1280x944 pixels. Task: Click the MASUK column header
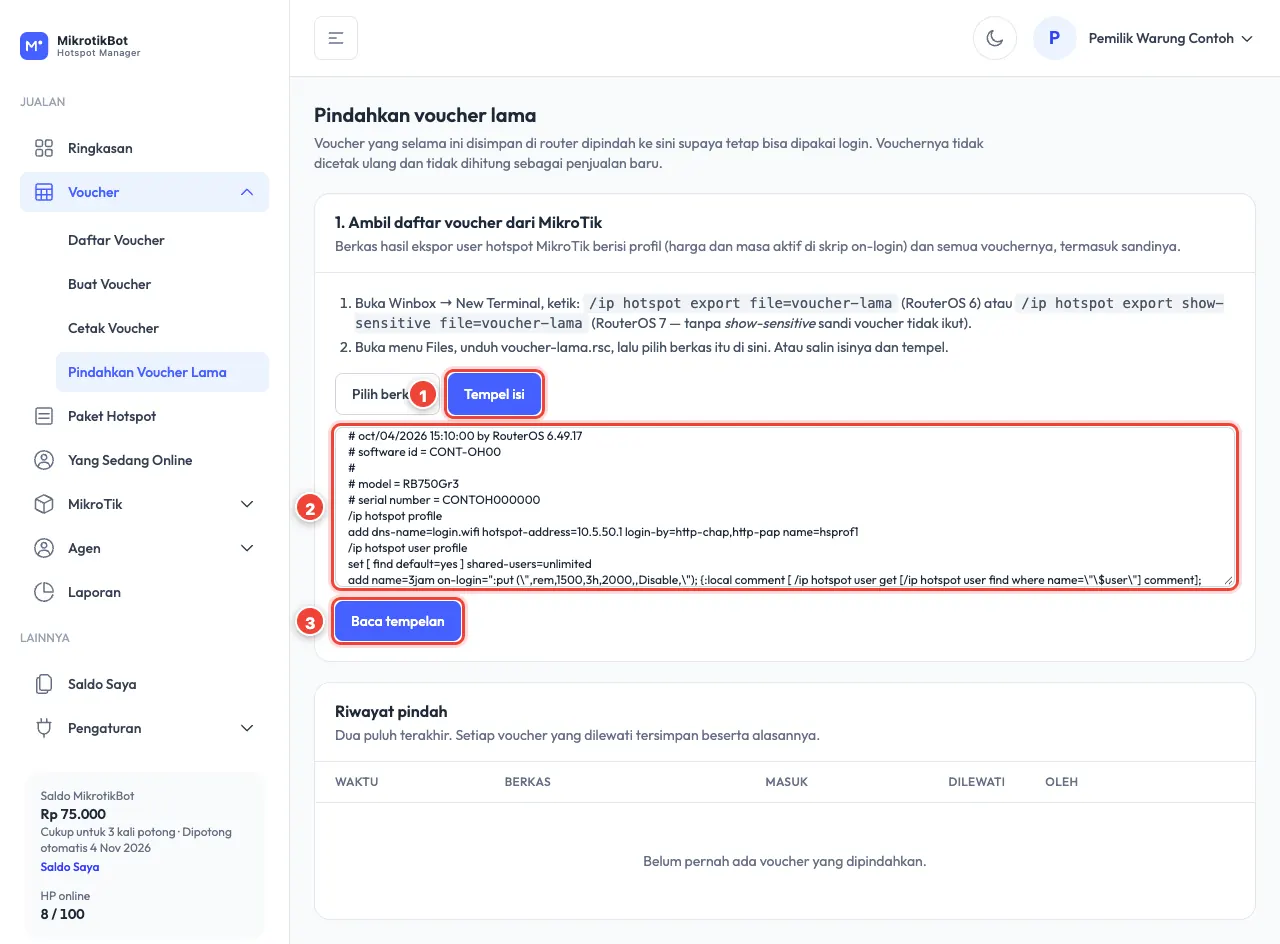click(x=786, y=781)
